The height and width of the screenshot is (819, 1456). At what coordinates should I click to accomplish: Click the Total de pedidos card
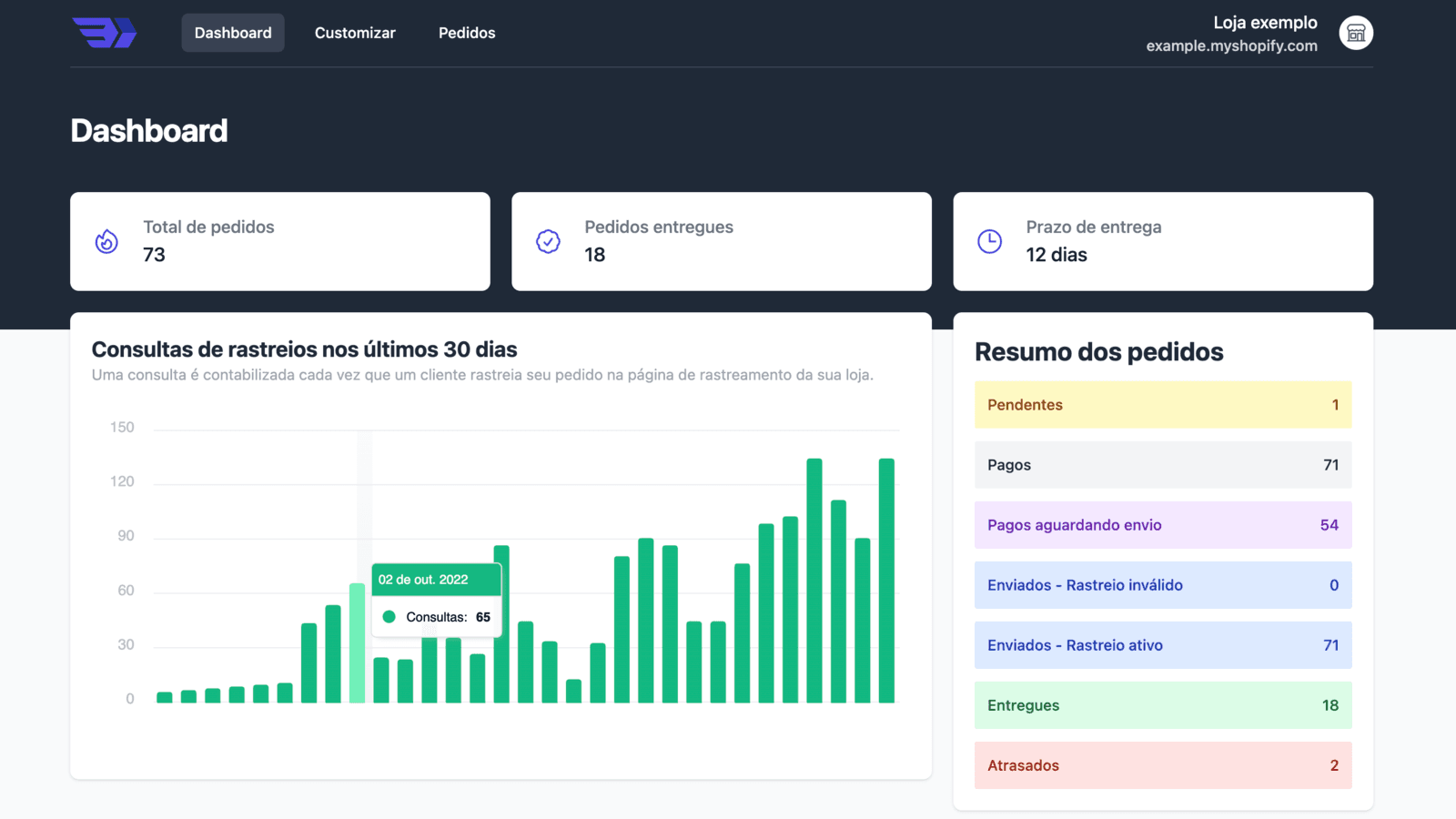coord(279,241)
